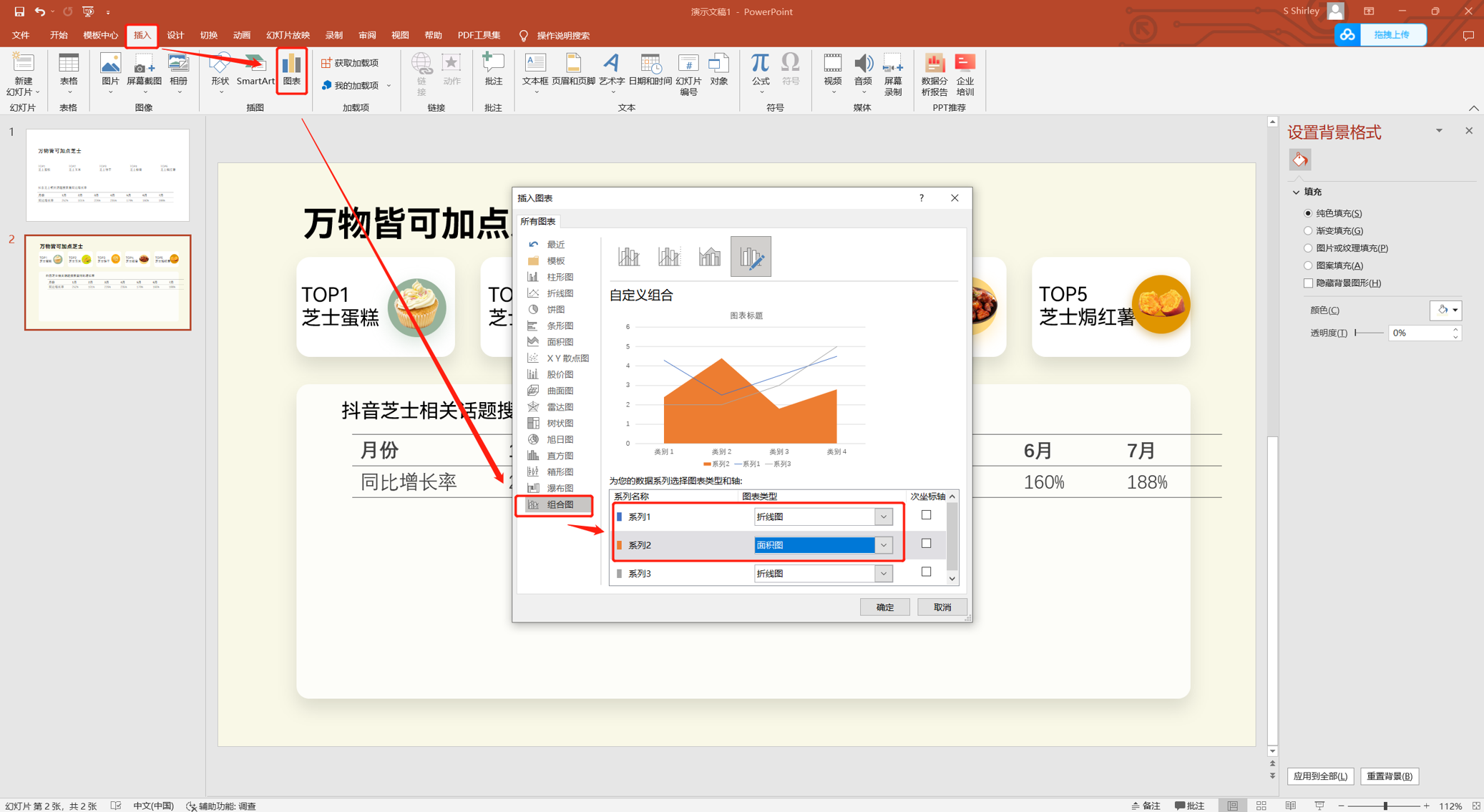Select slide 1 thumbnail
1484x812 pixels.
(x=107, y=175)
